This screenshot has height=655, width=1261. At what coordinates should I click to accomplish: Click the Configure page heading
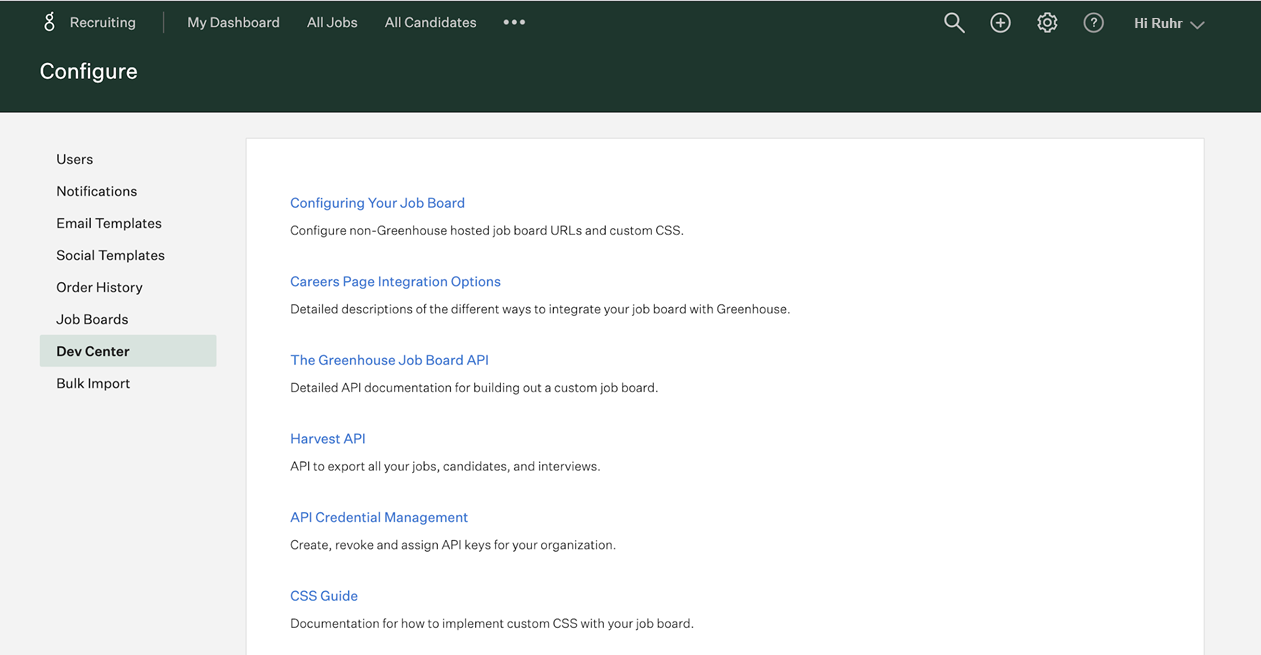(89, 71)
